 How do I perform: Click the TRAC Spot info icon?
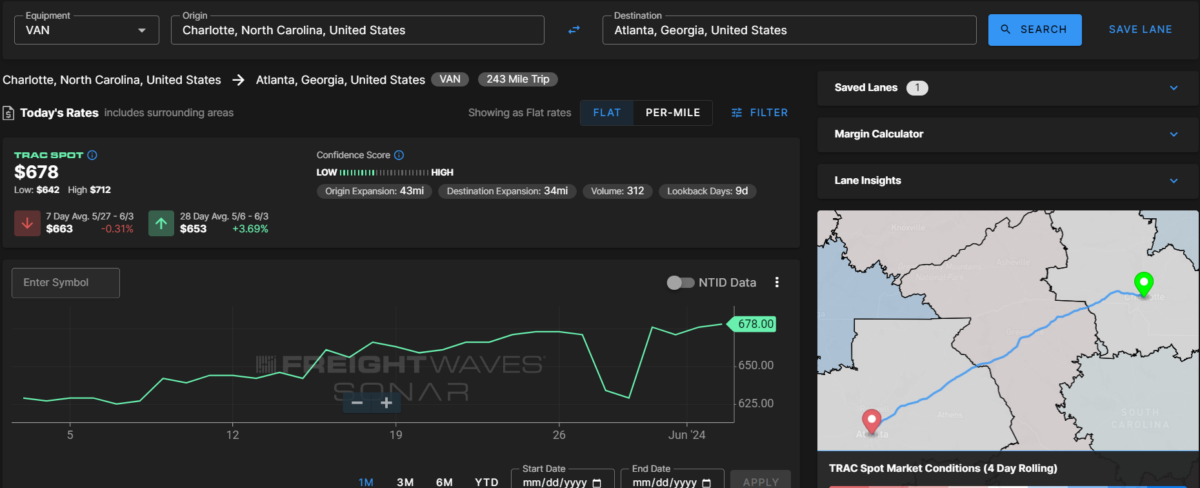[92, 156]
